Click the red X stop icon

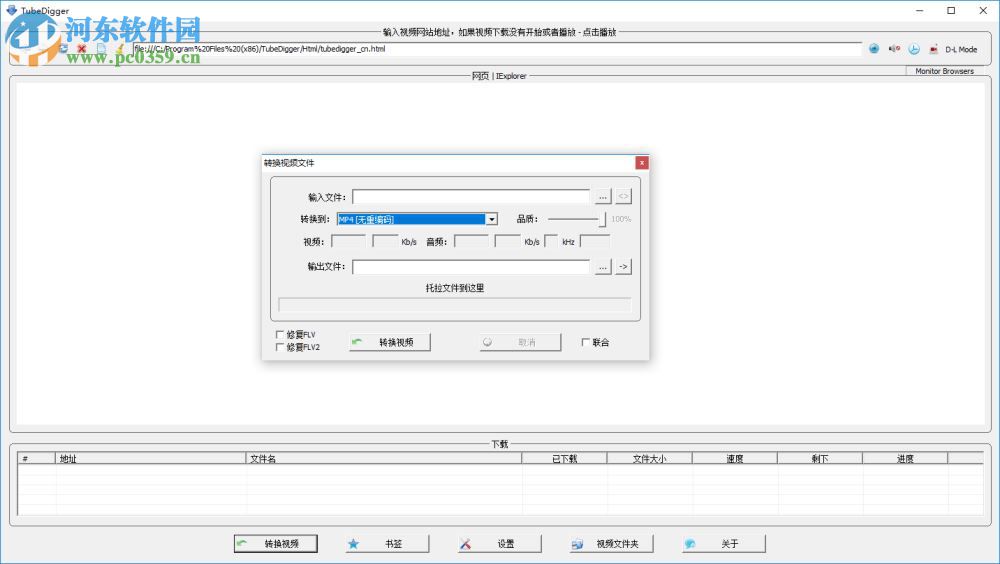pos(82,48)
